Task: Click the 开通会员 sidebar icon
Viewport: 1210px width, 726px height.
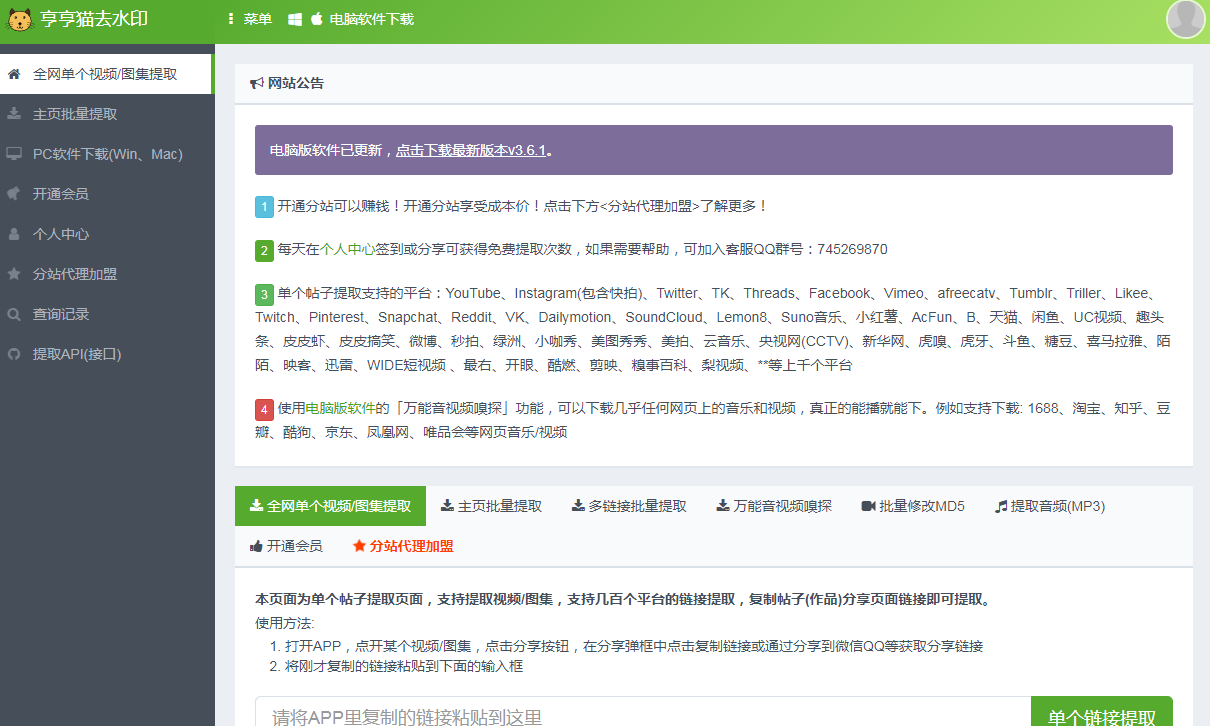Action: tap(14, 194)
